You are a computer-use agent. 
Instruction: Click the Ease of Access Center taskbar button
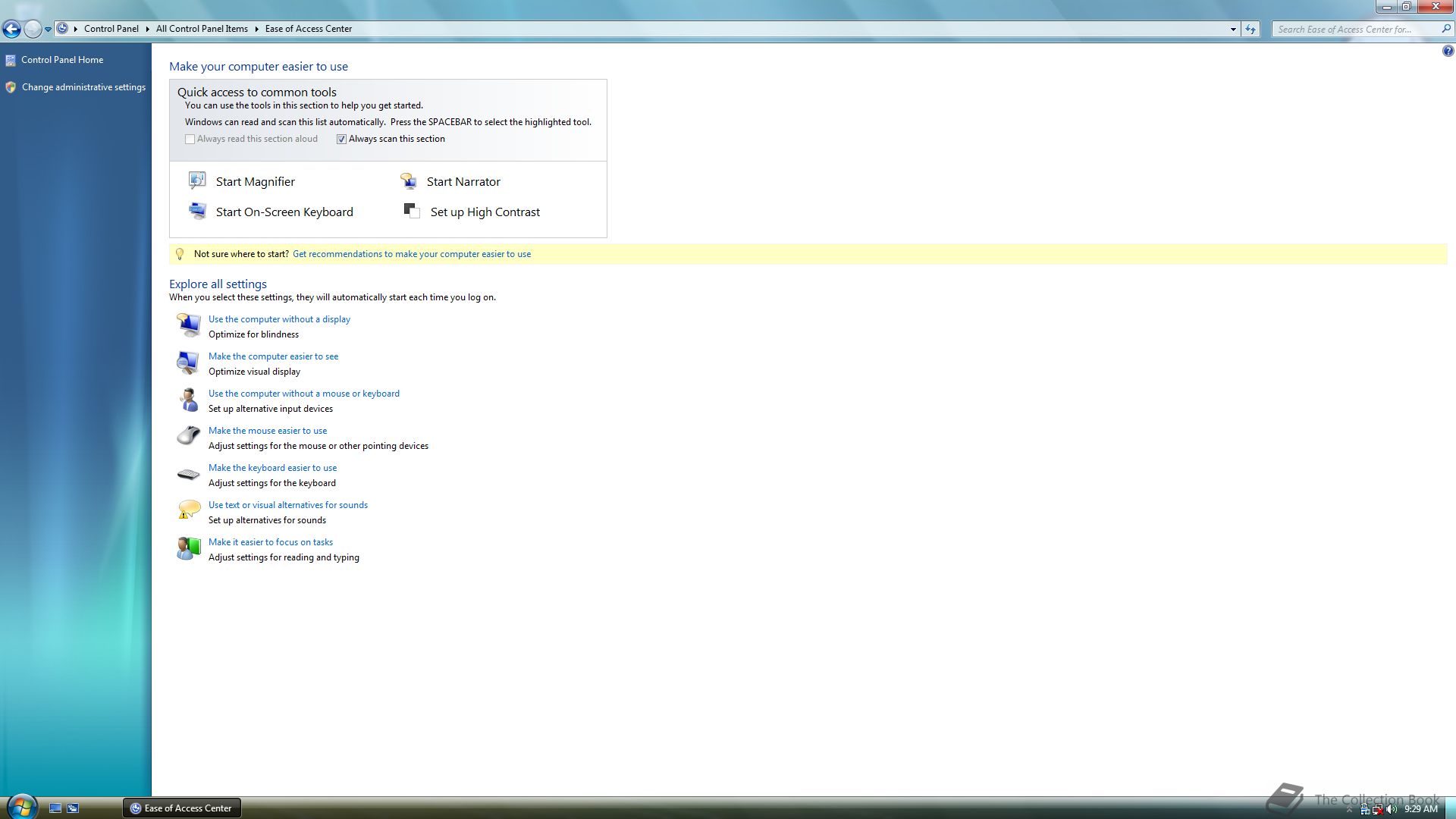(x=182, y=808)
